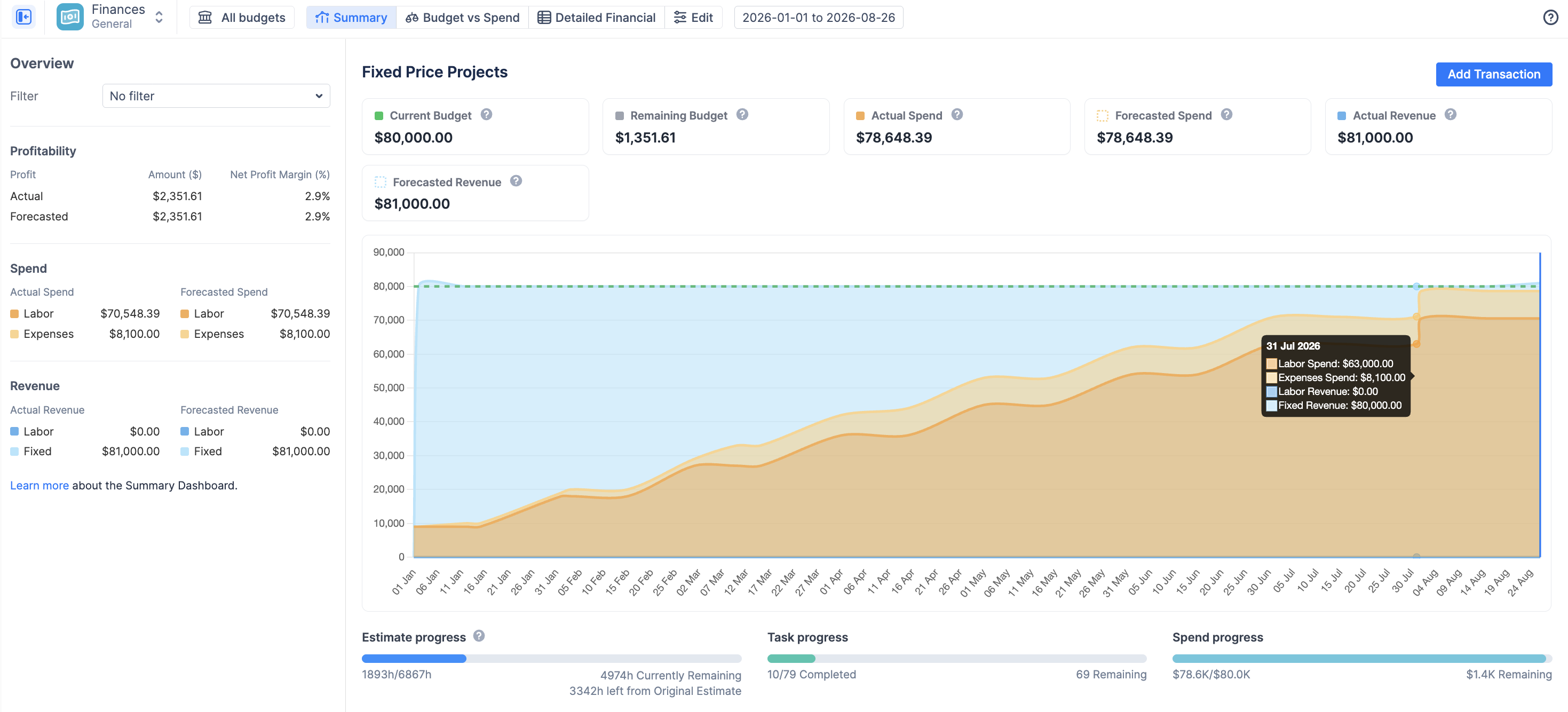1568x712 pixels.
Task: Click the Forecasted Revenue card value $81,000.00
Action: point(412,204)
